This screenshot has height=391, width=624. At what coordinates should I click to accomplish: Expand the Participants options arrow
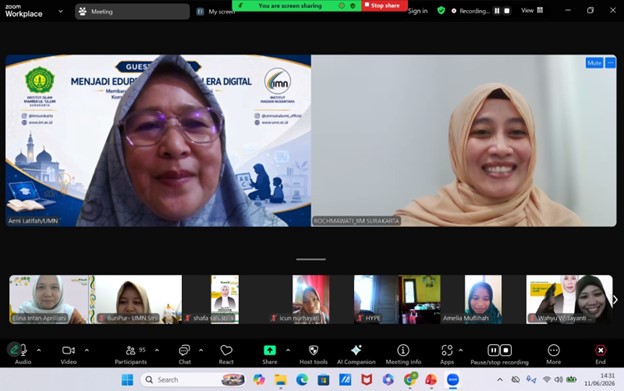(157, 350)
